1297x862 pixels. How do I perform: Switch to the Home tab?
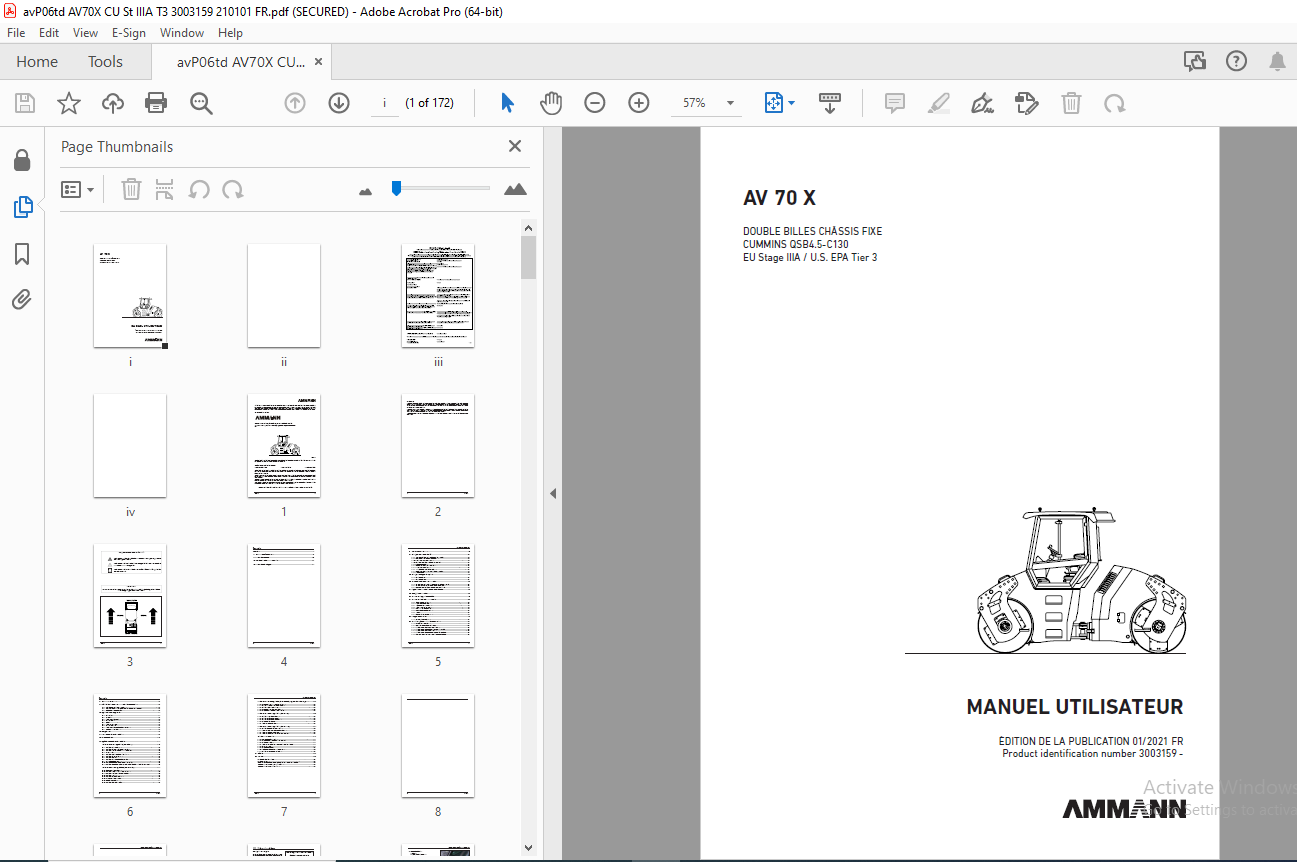[x=37, y=62]
